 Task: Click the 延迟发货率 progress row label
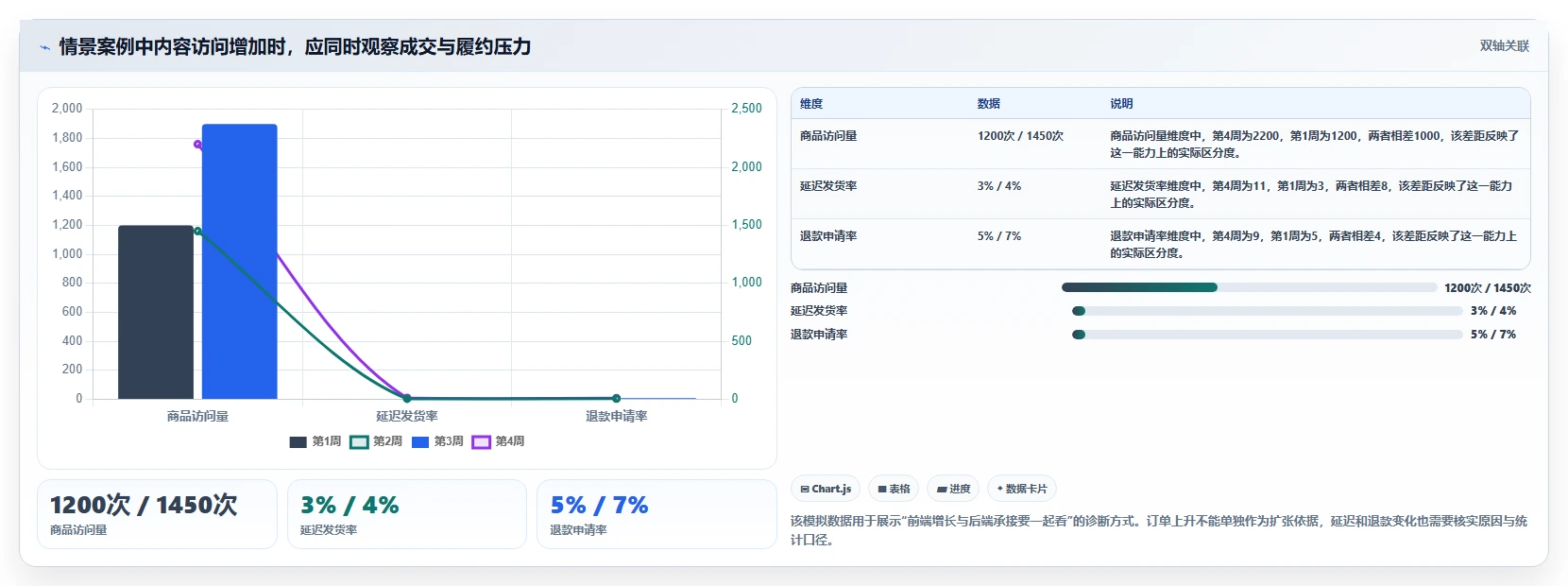click(819, 311)
